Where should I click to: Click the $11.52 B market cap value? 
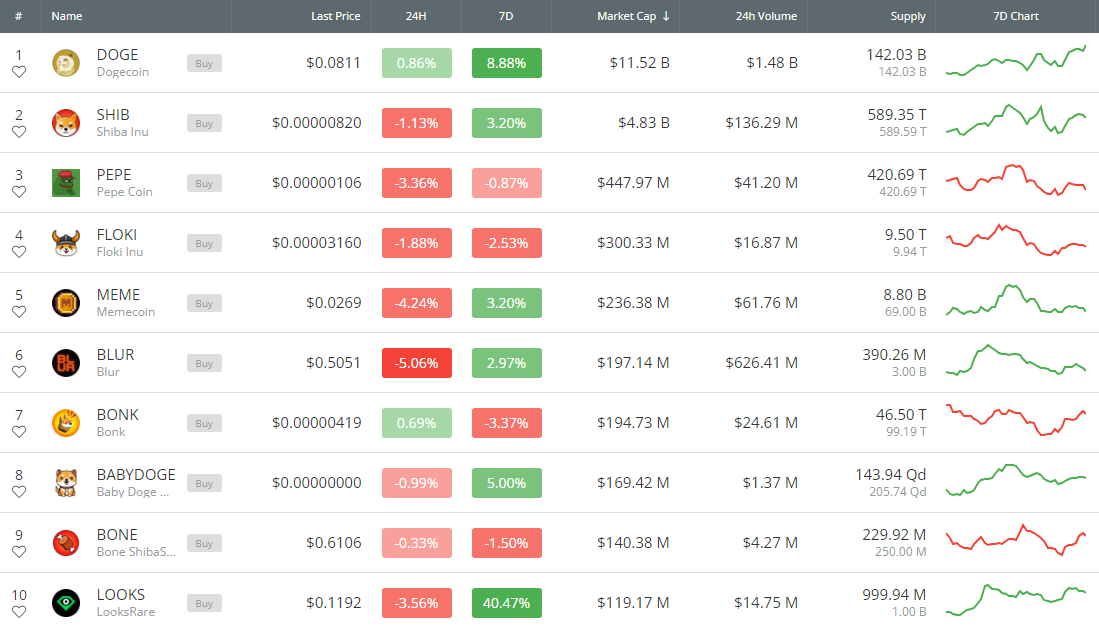click(x=639, y=63)
